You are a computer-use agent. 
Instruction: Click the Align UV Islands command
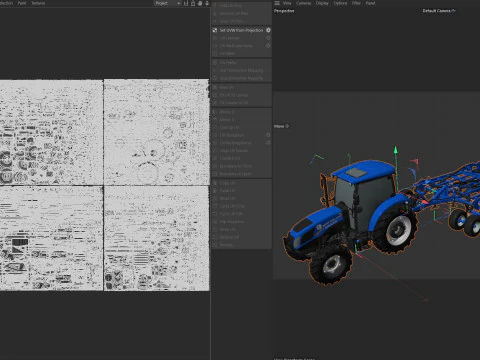(241, 151)
